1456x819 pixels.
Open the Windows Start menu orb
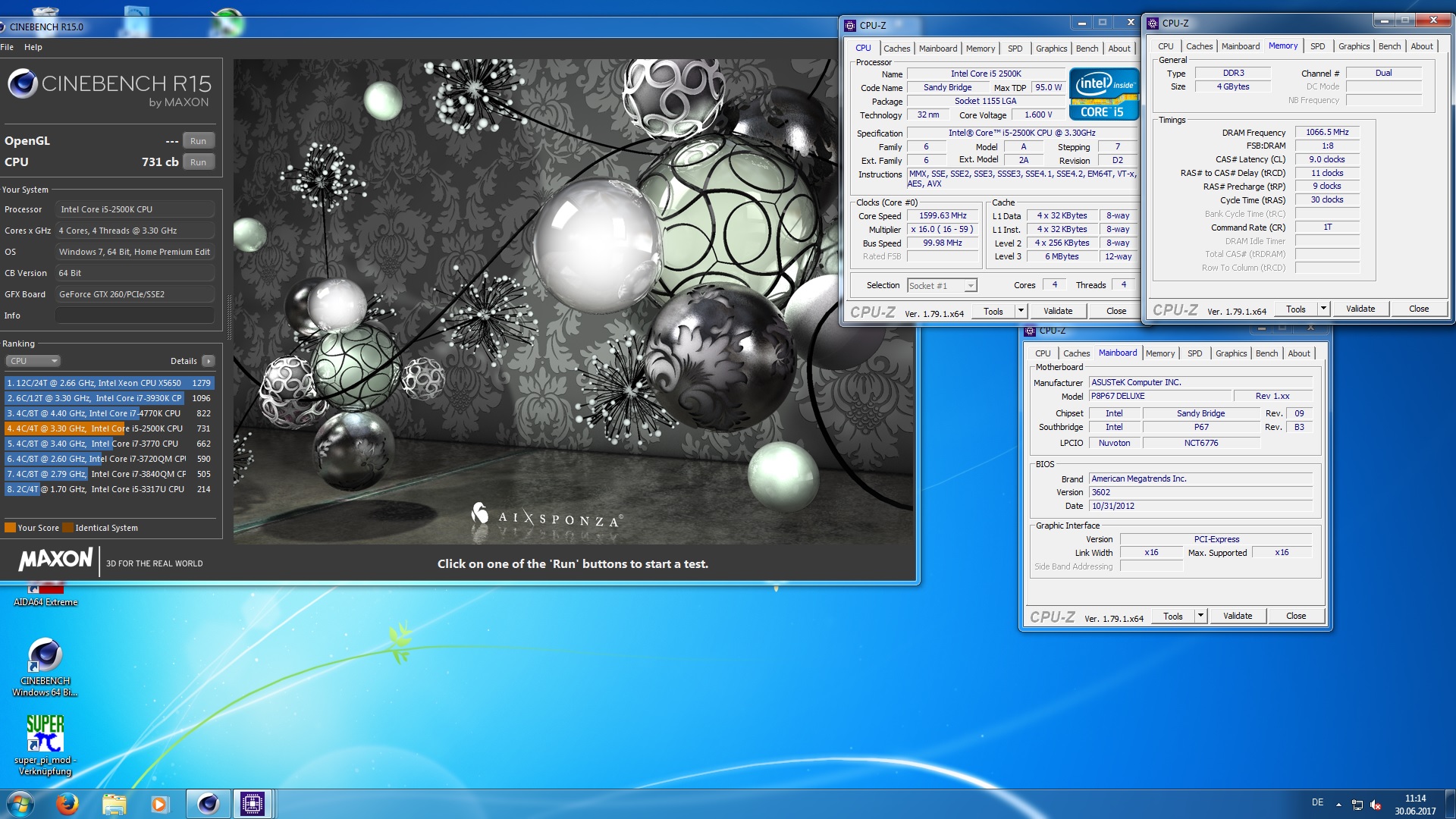pos(20,804)
